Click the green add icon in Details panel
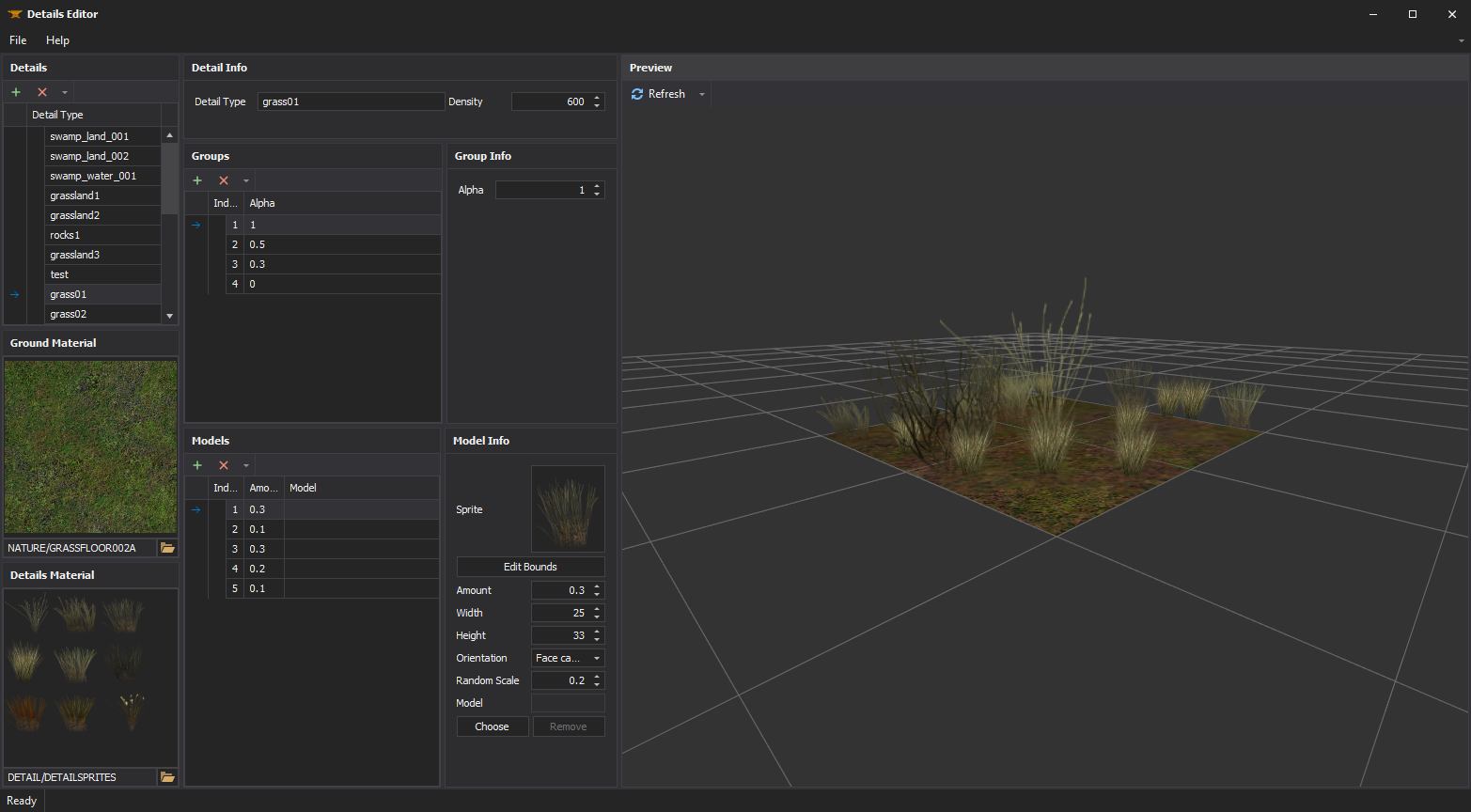This screenshot has width=1471, height=812. click(x=16, y=92)
